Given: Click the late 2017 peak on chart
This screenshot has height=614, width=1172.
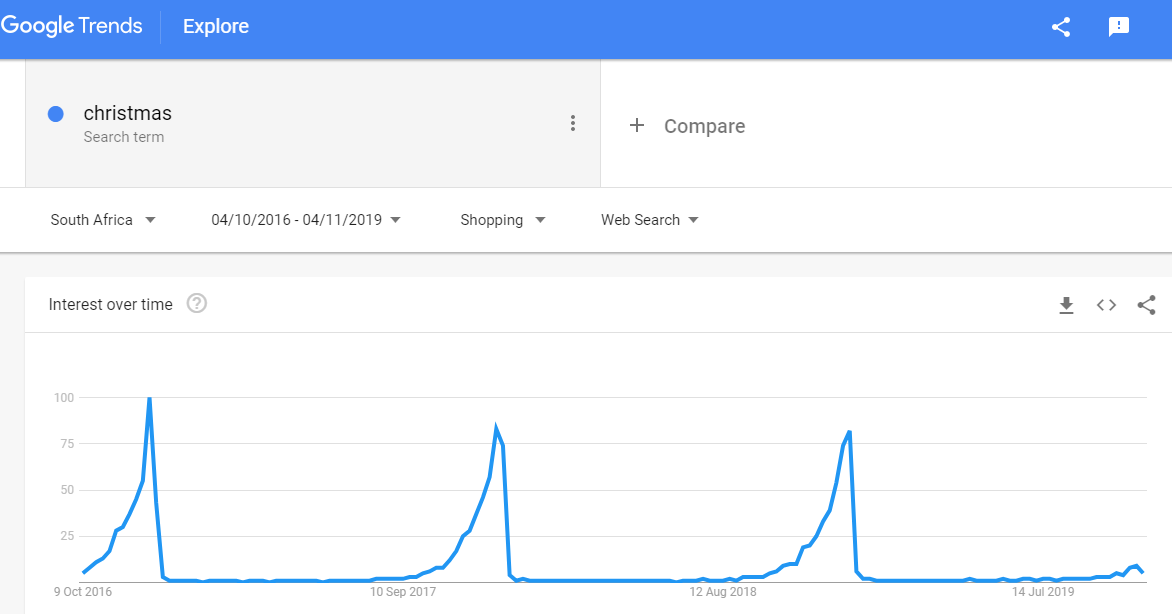Looking at the screenshot, I should tap(496, 428).
